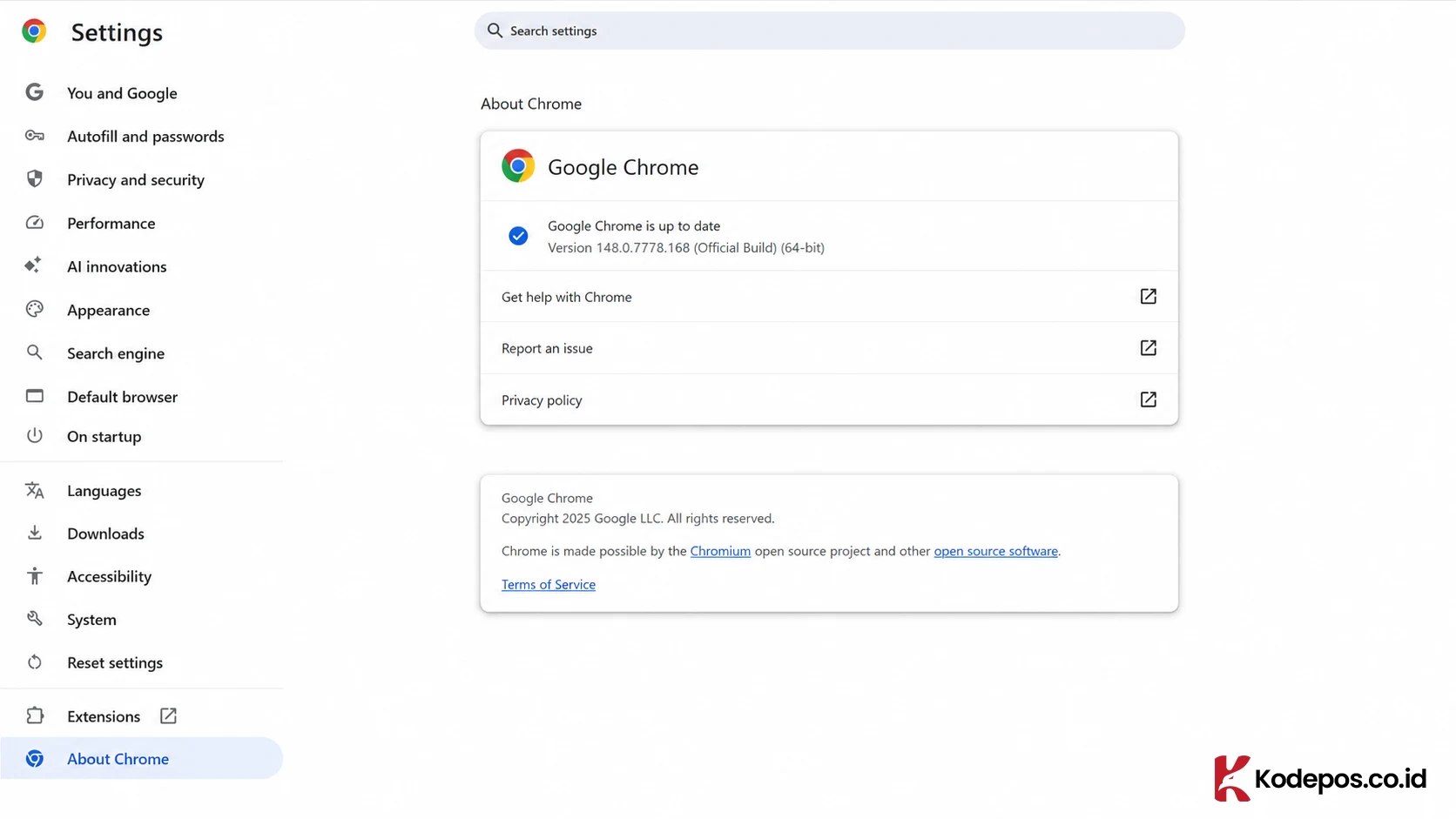Click the external link icon beside Extensions
1456x819 pixels.
click(x=168, y=715)
